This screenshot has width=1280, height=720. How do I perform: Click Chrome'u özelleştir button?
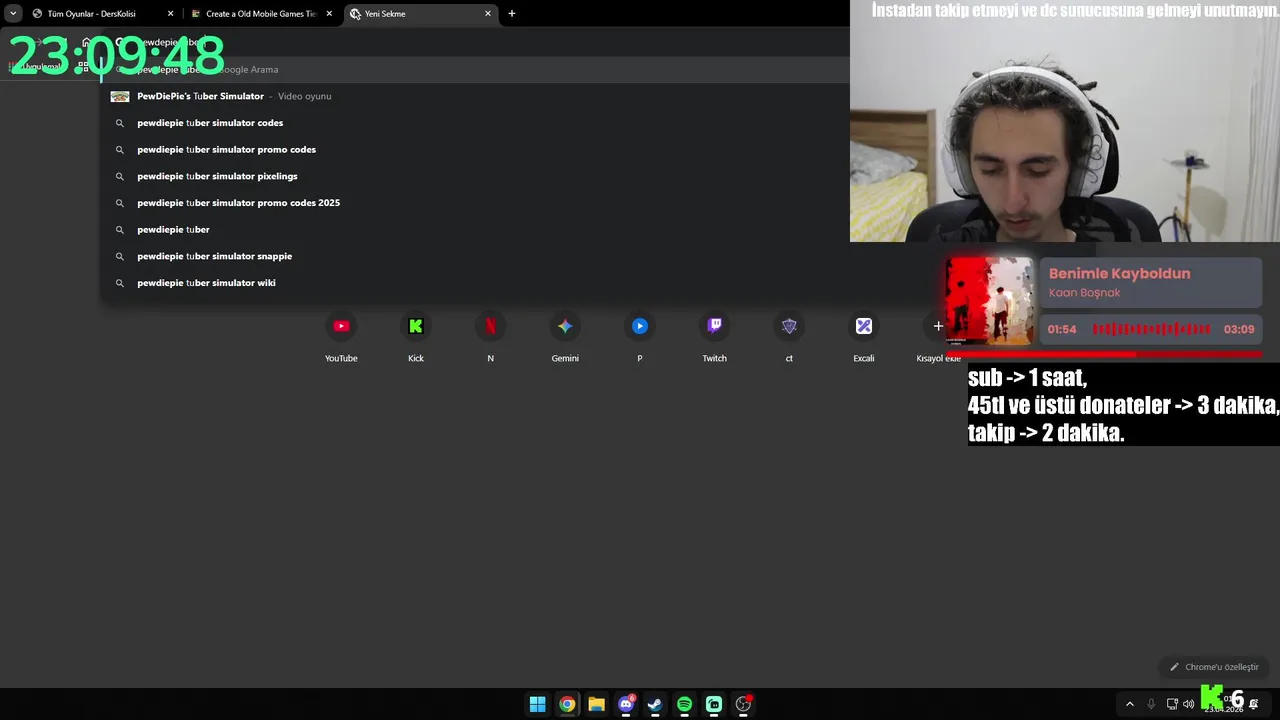1214,667
